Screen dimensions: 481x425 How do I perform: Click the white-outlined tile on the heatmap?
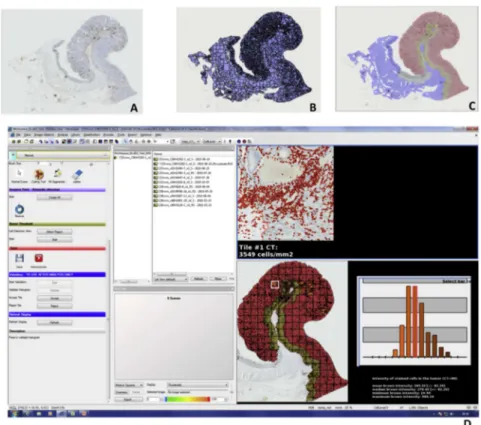(274, 284)
